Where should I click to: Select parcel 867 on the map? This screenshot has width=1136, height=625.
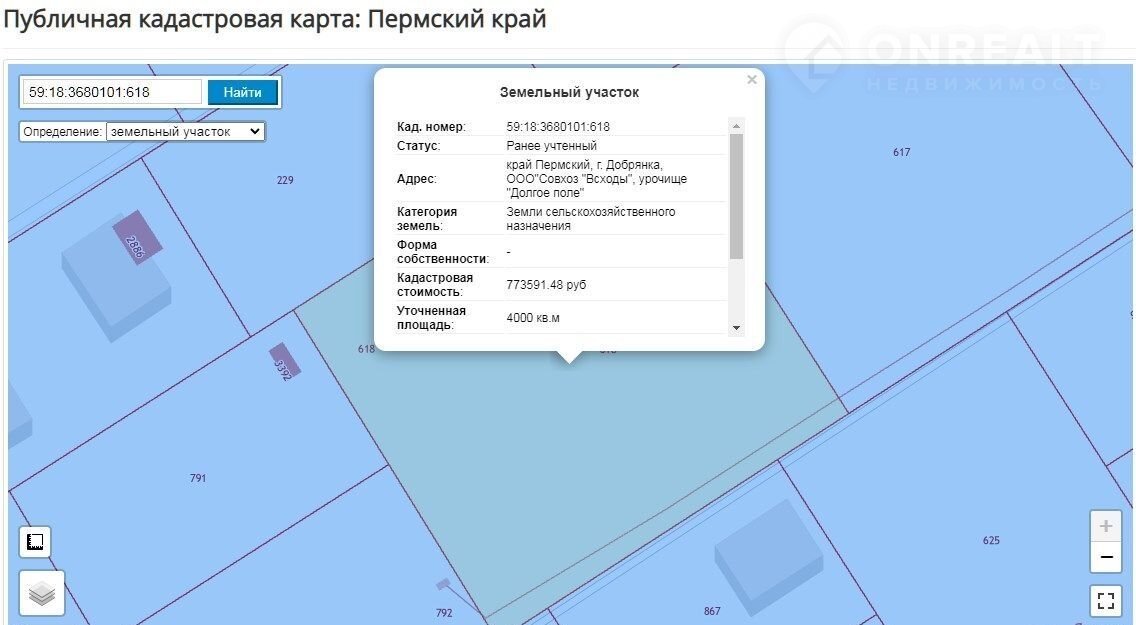pos(712,611)
